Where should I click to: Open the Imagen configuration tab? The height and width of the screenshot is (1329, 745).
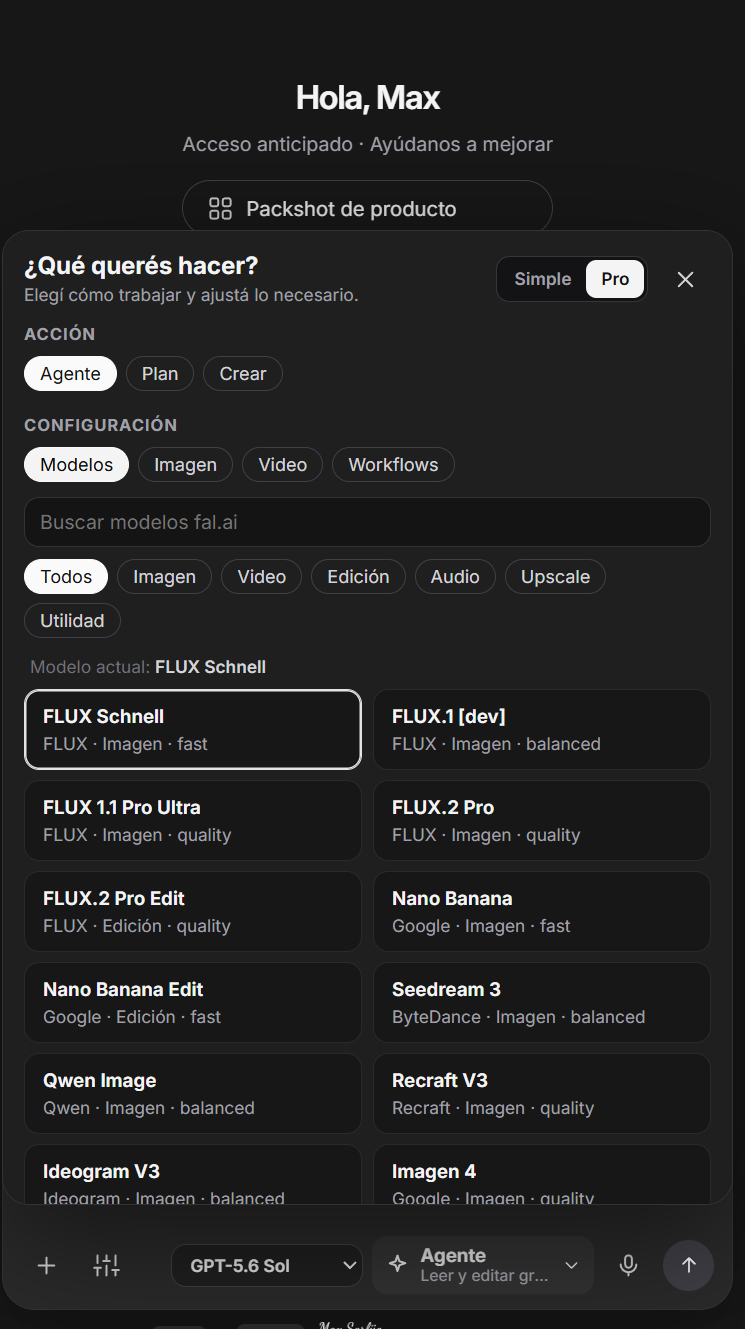click(x=185, y=465)
